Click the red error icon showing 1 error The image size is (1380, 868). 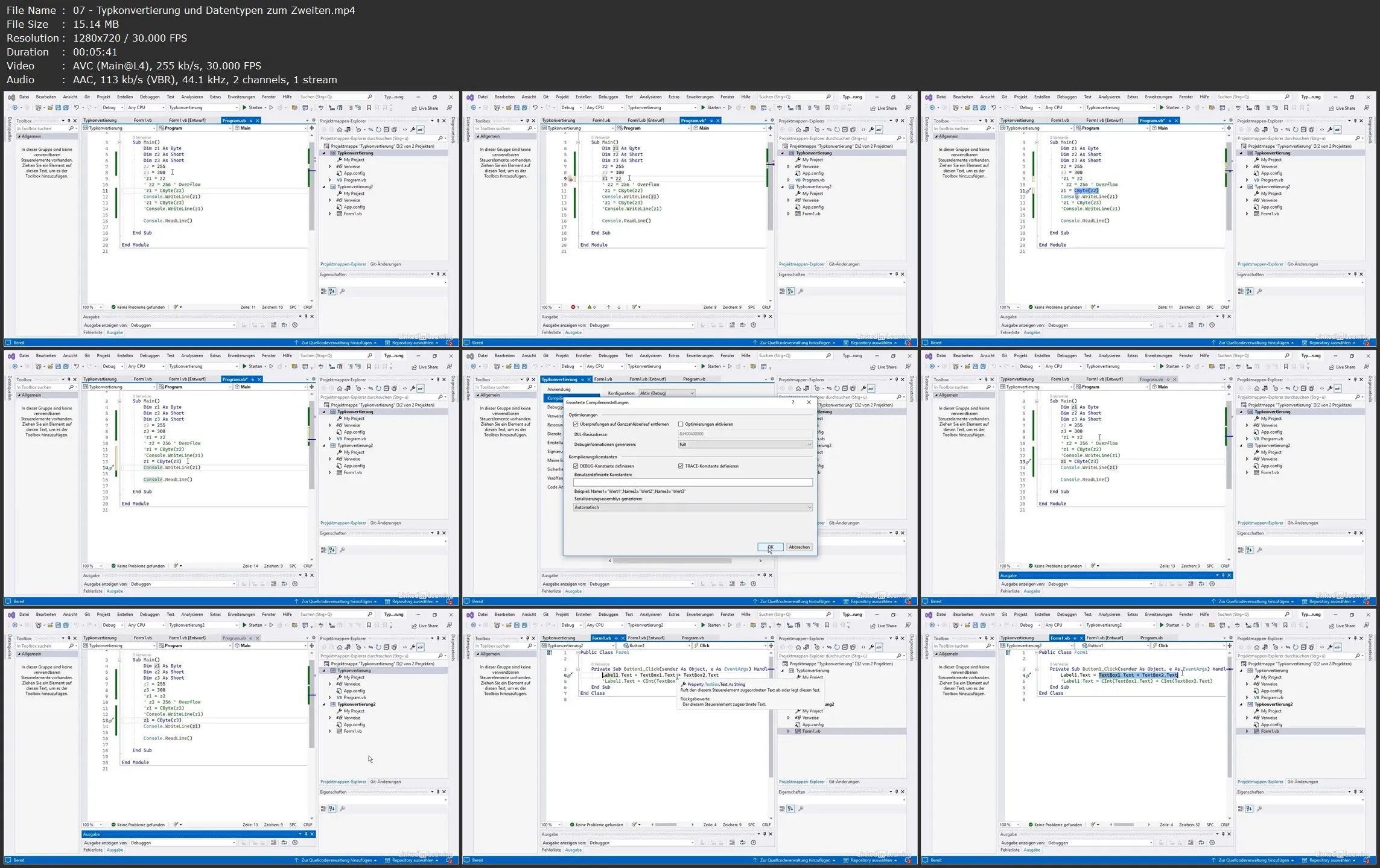pos(573,307)
